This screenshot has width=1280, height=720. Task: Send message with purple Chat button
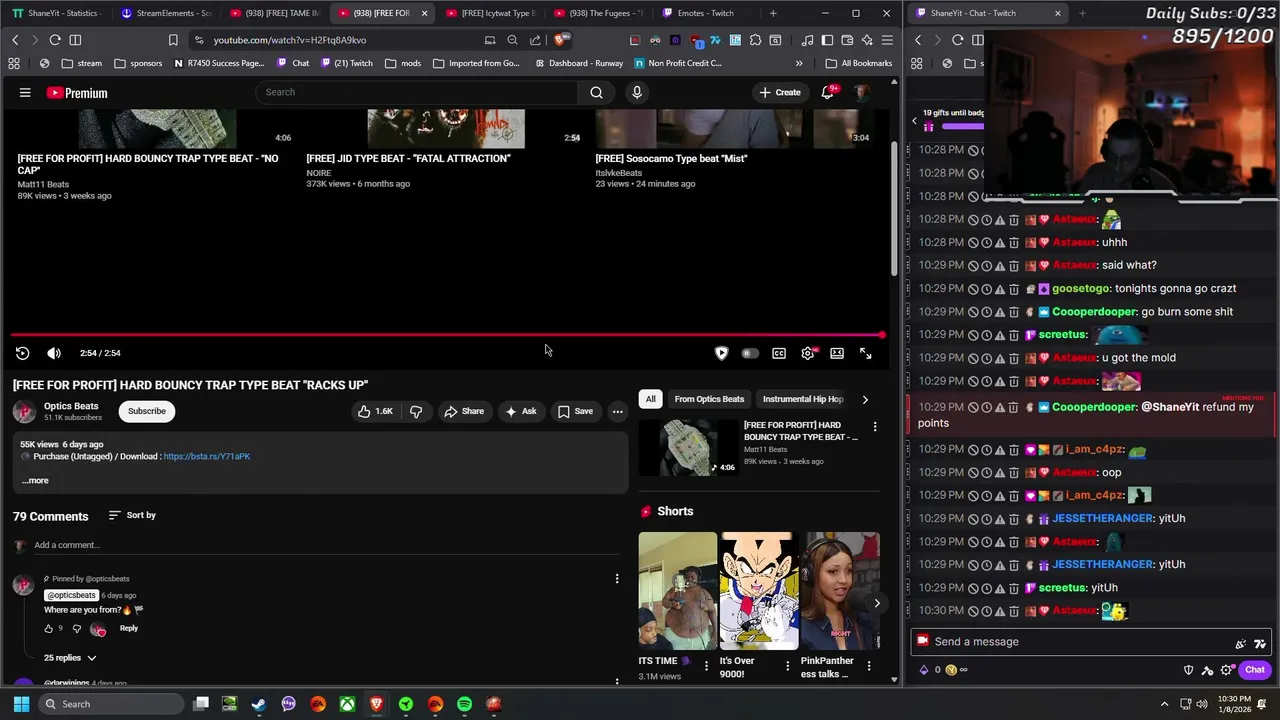[1255, 670]
